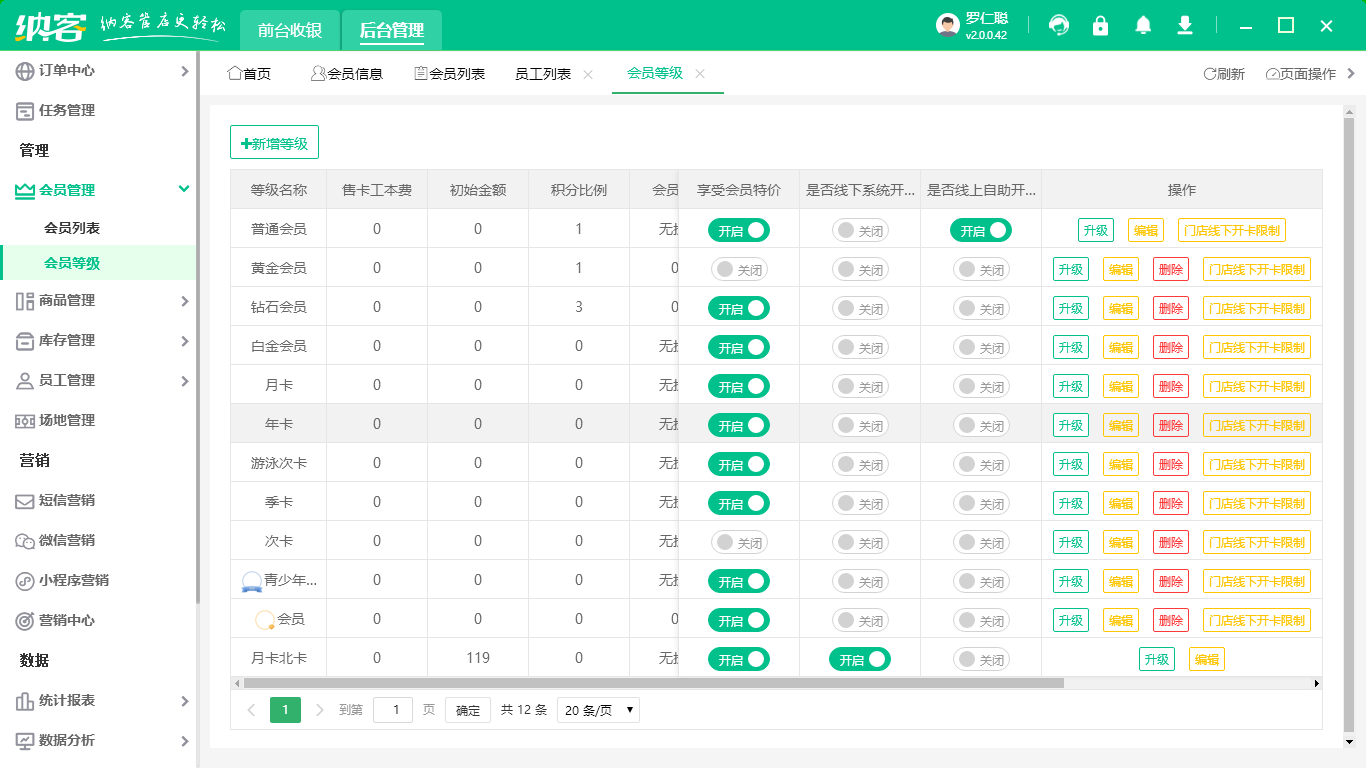Click the 罗仁聪 user avatar
The image size is (1366, 768).
point(948,25)
